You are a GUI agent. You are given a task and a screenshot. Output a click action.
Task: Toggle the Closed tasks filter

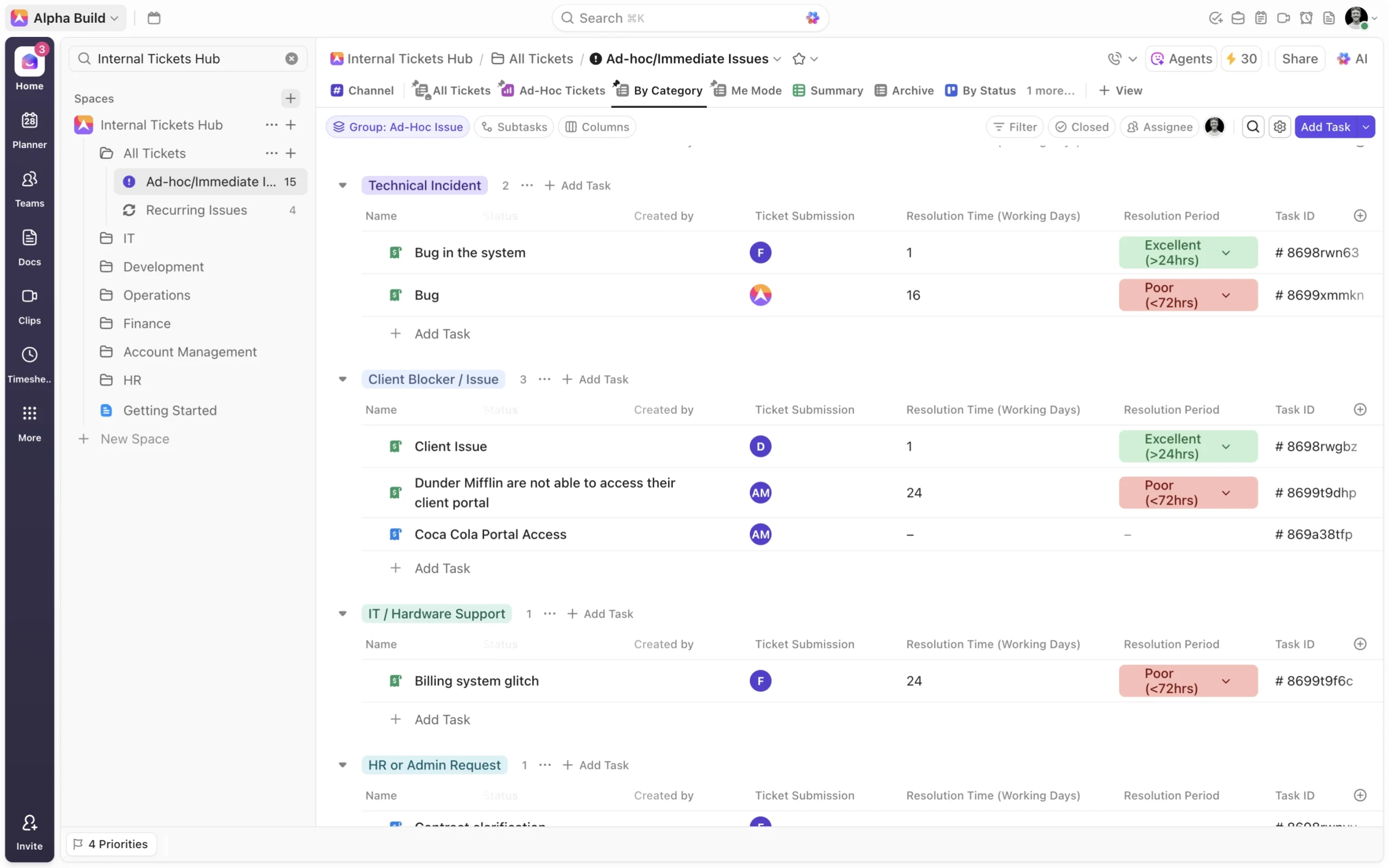pyautogui.click(x=1081, y=127)
